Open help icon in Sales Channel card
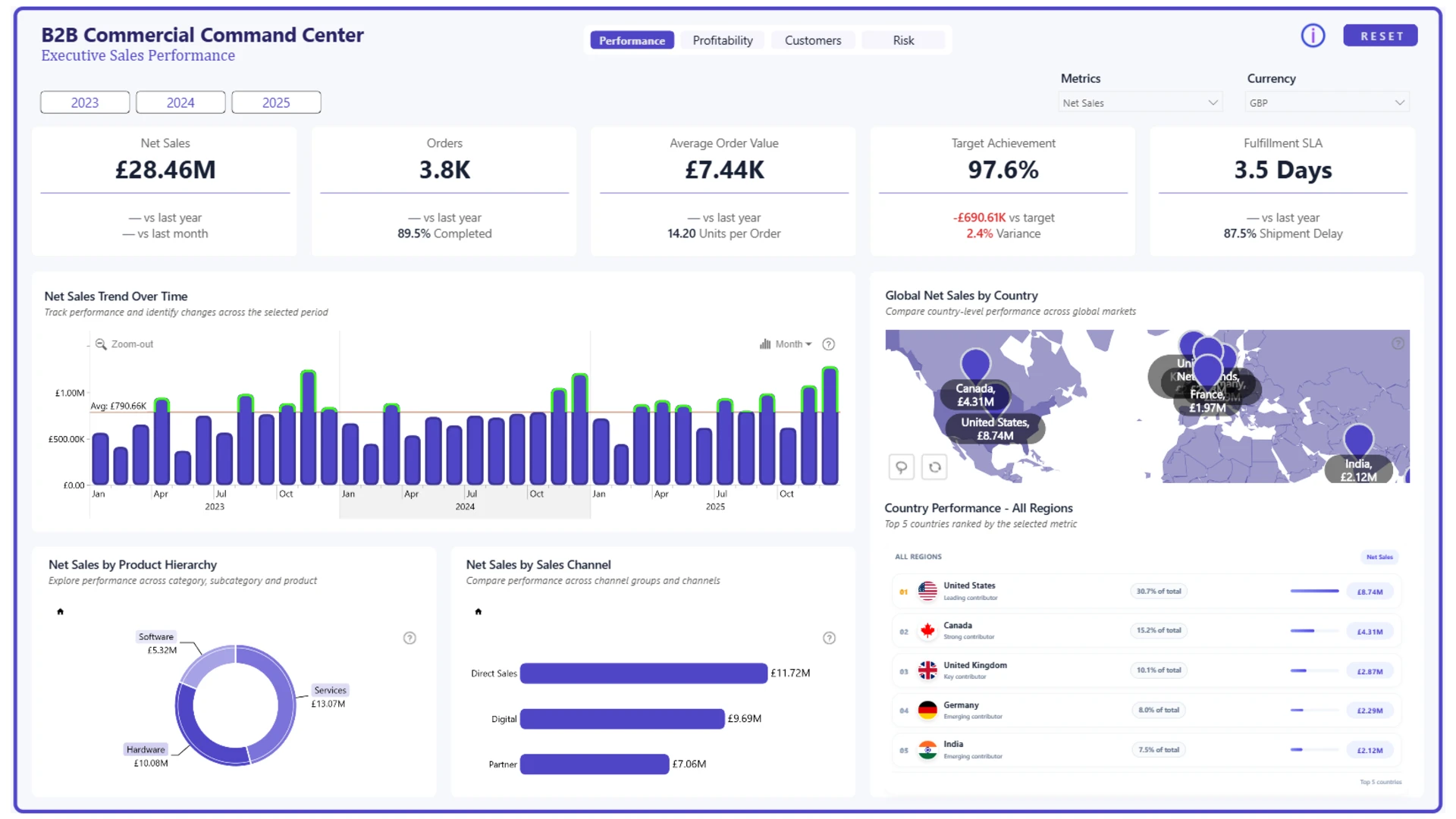 830,639
